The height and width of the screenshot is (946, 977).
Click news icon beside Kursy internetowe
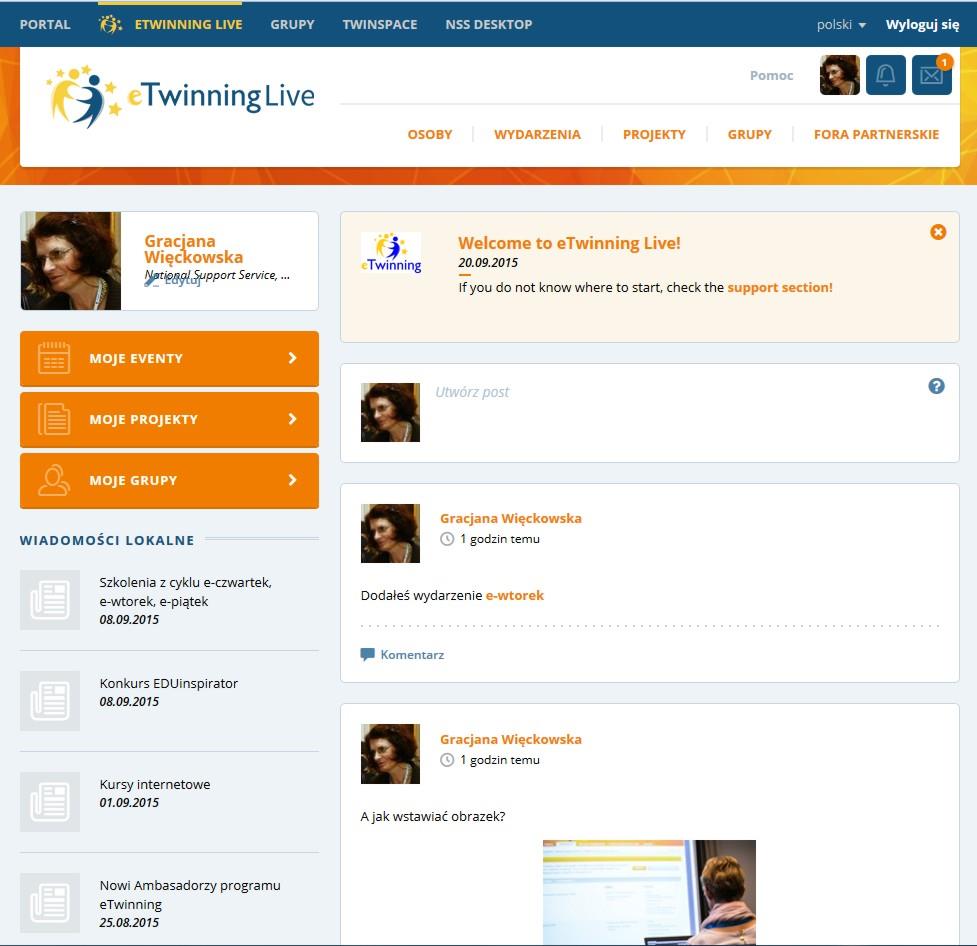[x=50, y=802]
